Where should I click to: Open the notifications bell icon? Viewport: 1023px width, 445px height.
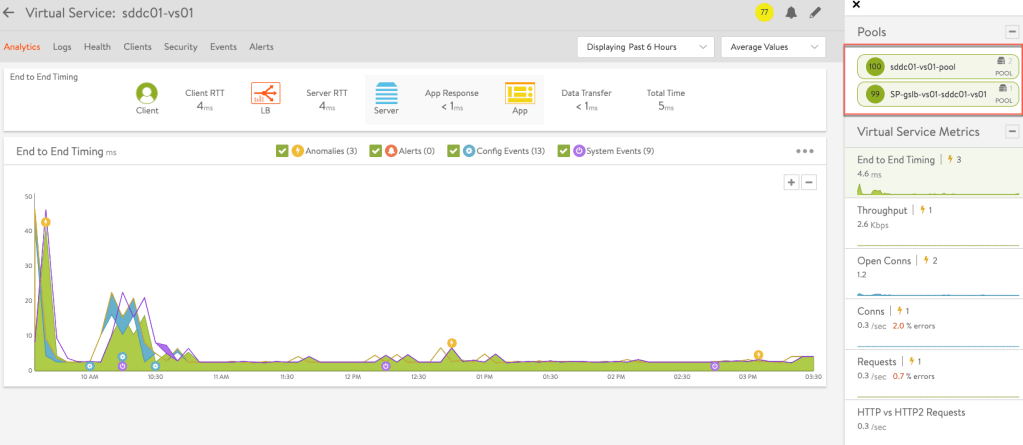(x=791, y=13)
